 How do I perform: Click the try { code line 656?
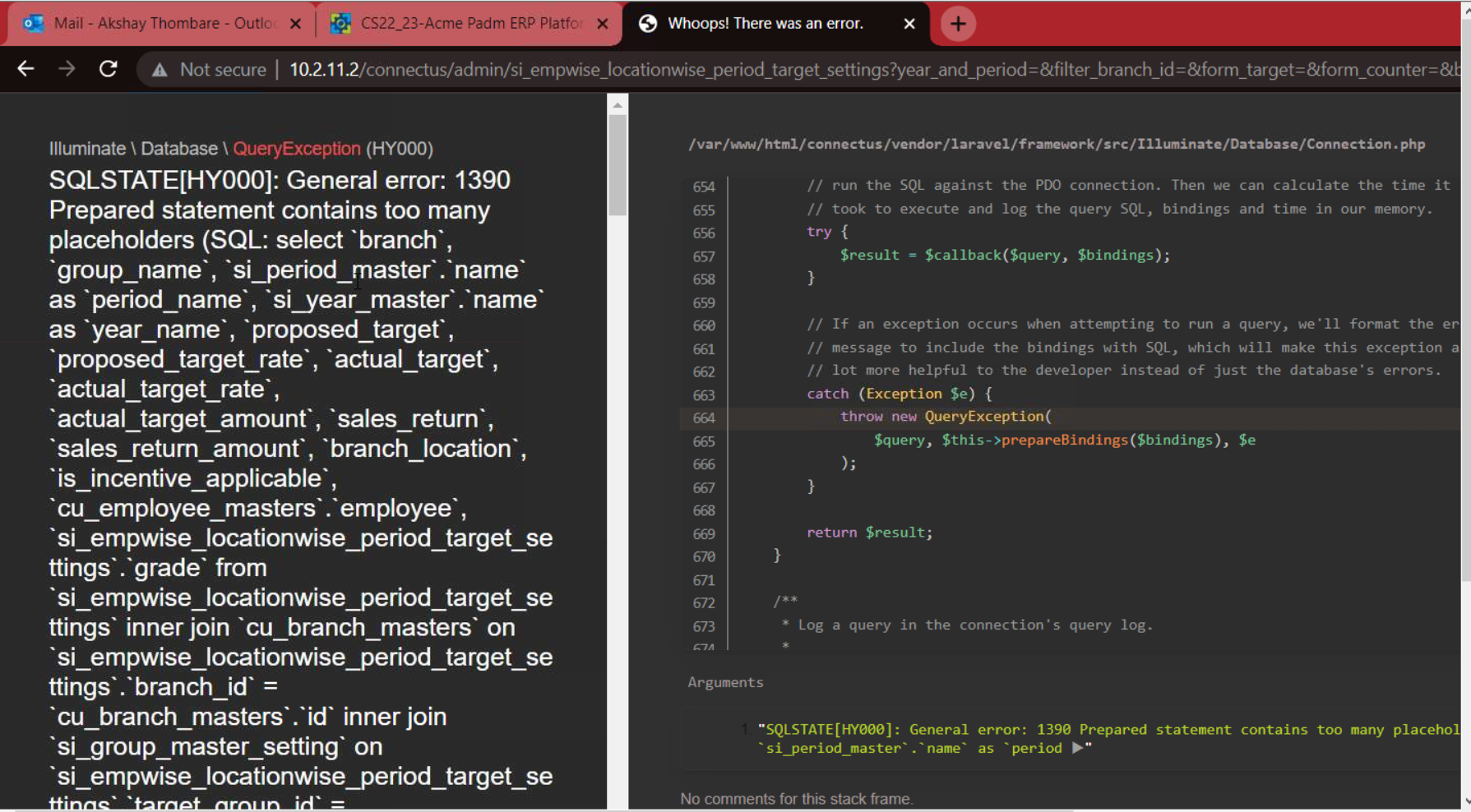point(827,232)
